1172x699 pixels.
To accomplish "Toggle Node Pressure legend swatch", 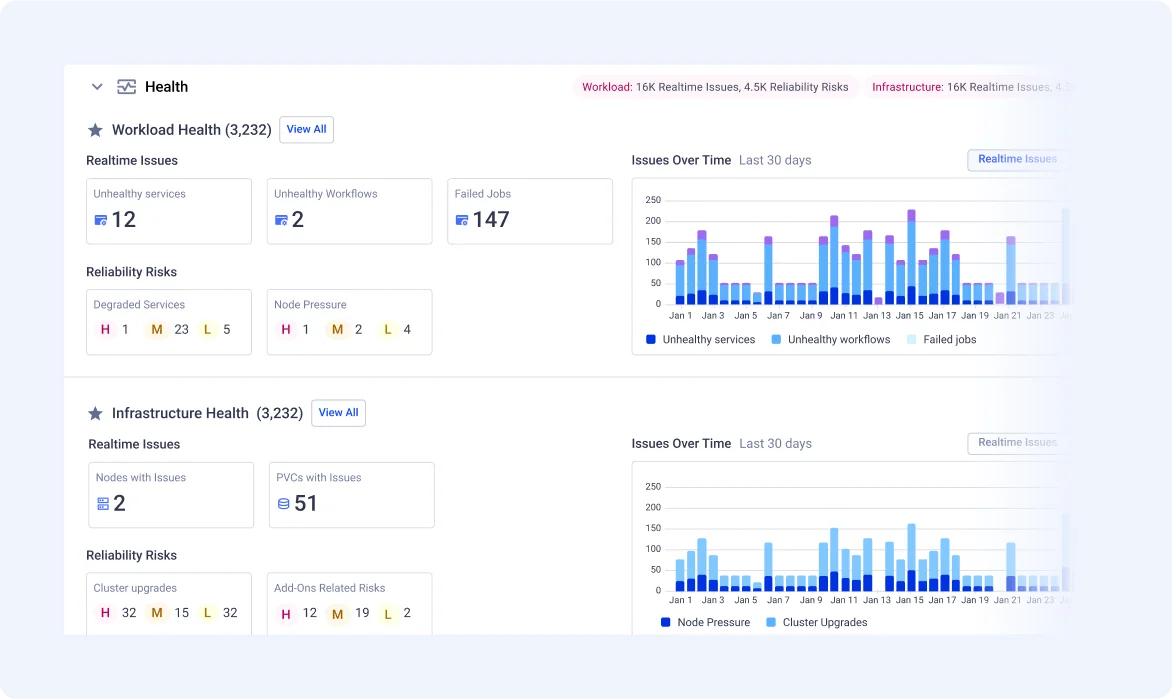I will tap(665, 622).
